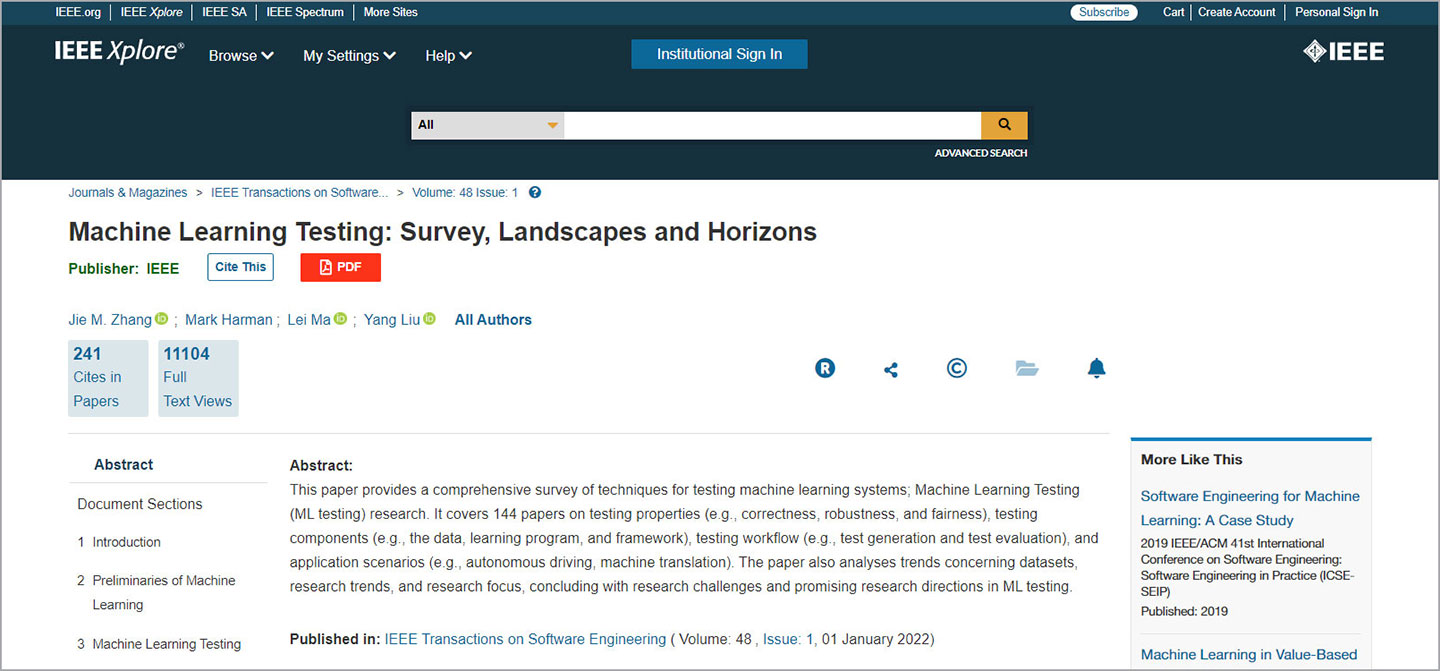Click the copyright icon
1440x671 pixels.
point(957,368)
